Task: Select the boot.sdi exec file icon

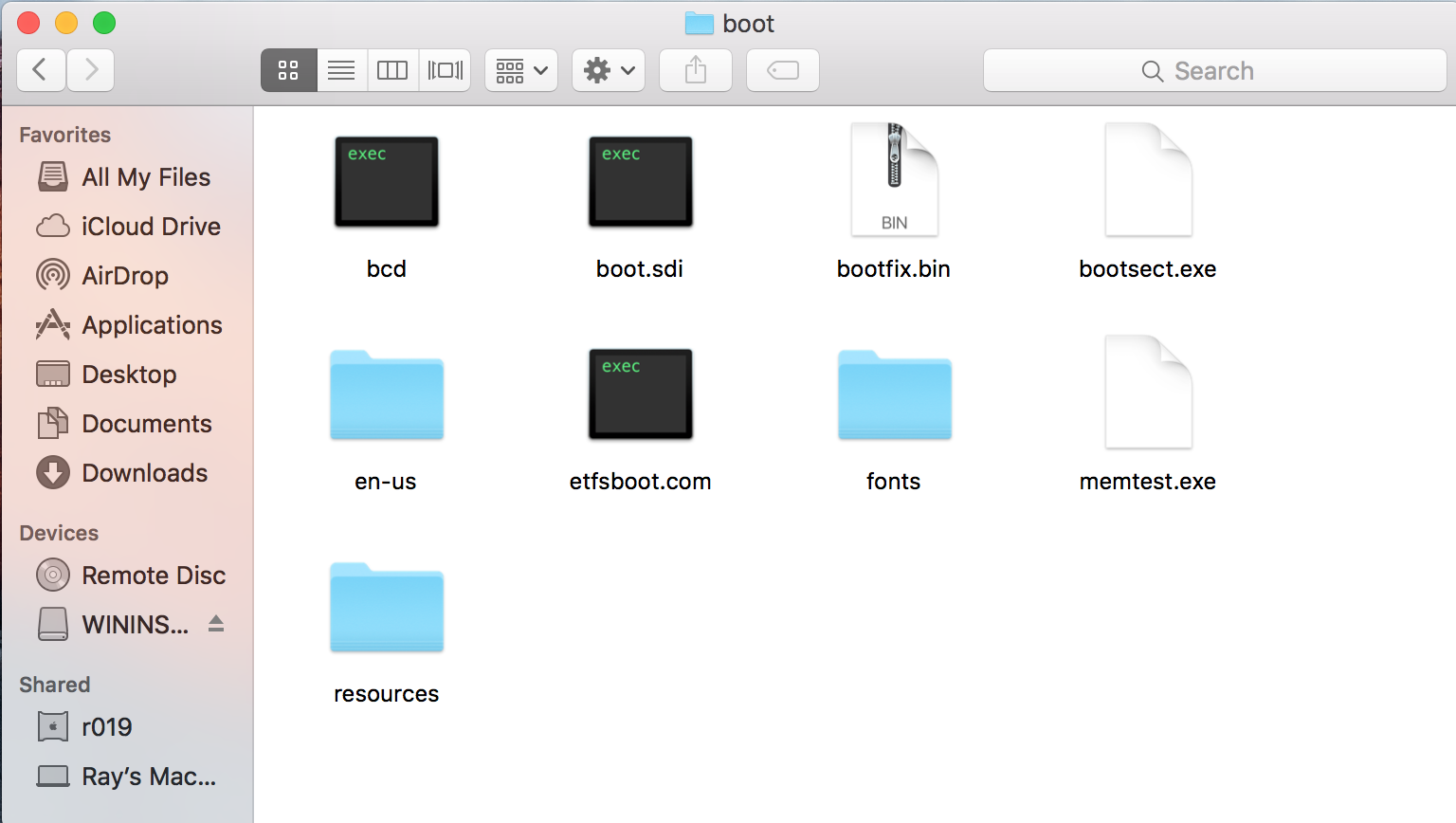Action: coord(641,182)
